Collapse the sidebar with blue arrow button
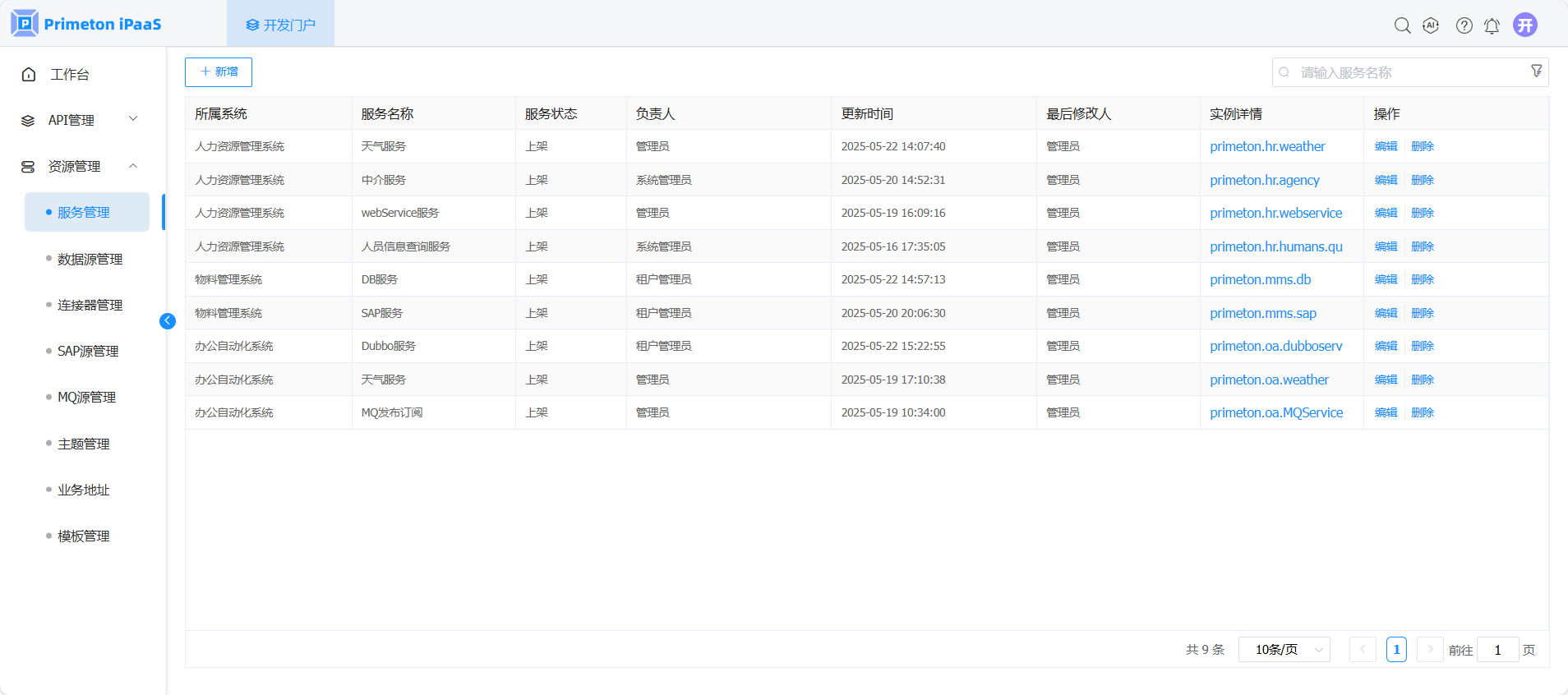1568x695 pixels. [x=168, y=321]
